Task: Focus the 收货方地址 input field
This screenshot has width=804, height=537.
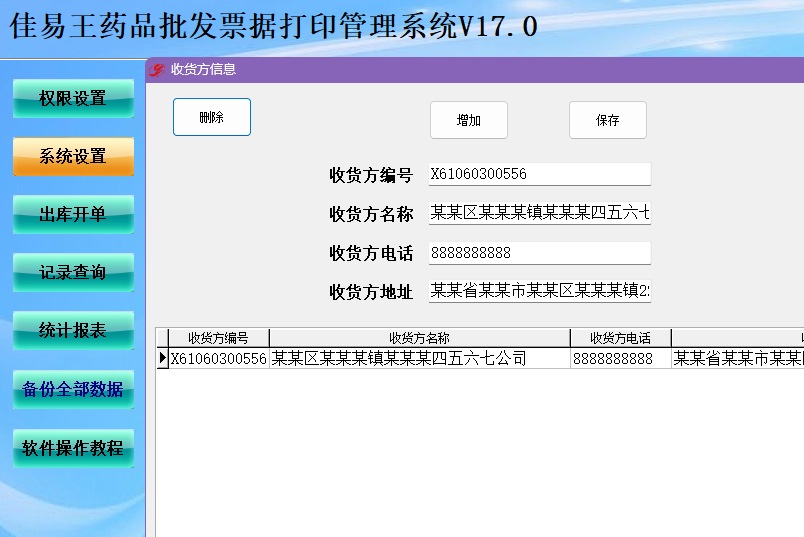Action: (x=540, y=291)
